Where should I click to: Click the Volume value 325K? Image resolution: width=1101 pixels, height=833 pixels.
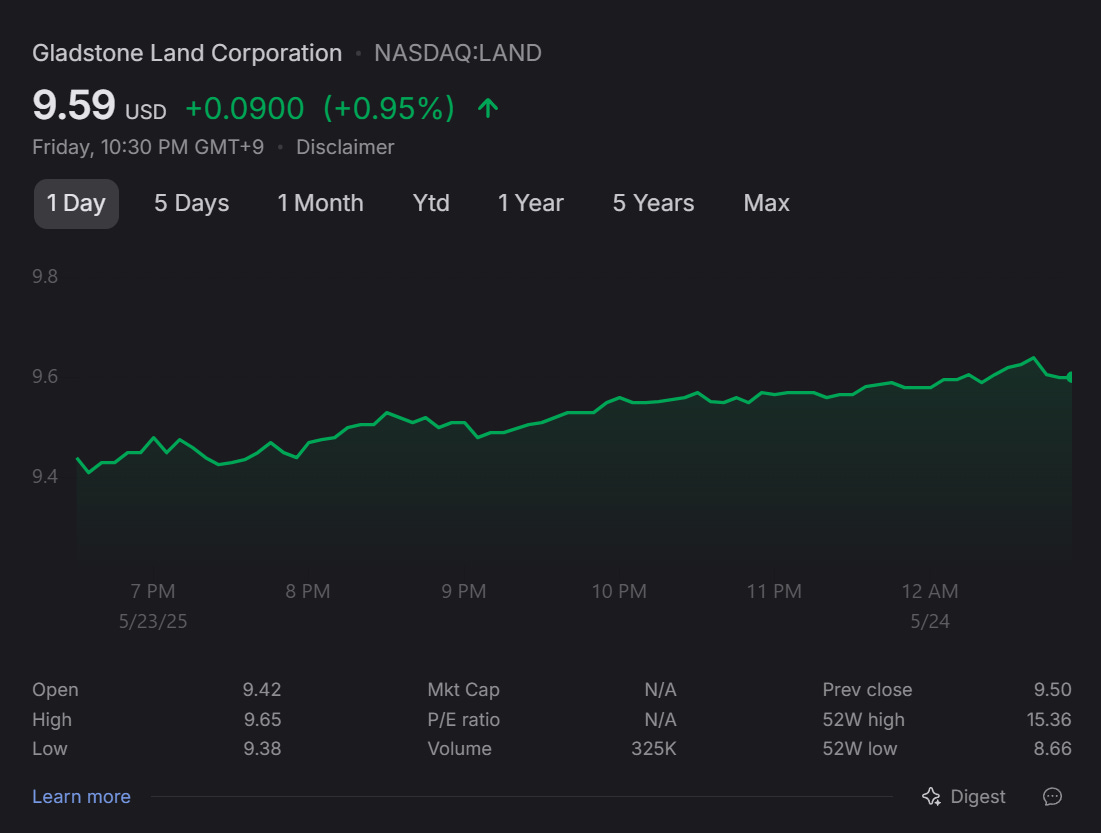coord(654,749)
